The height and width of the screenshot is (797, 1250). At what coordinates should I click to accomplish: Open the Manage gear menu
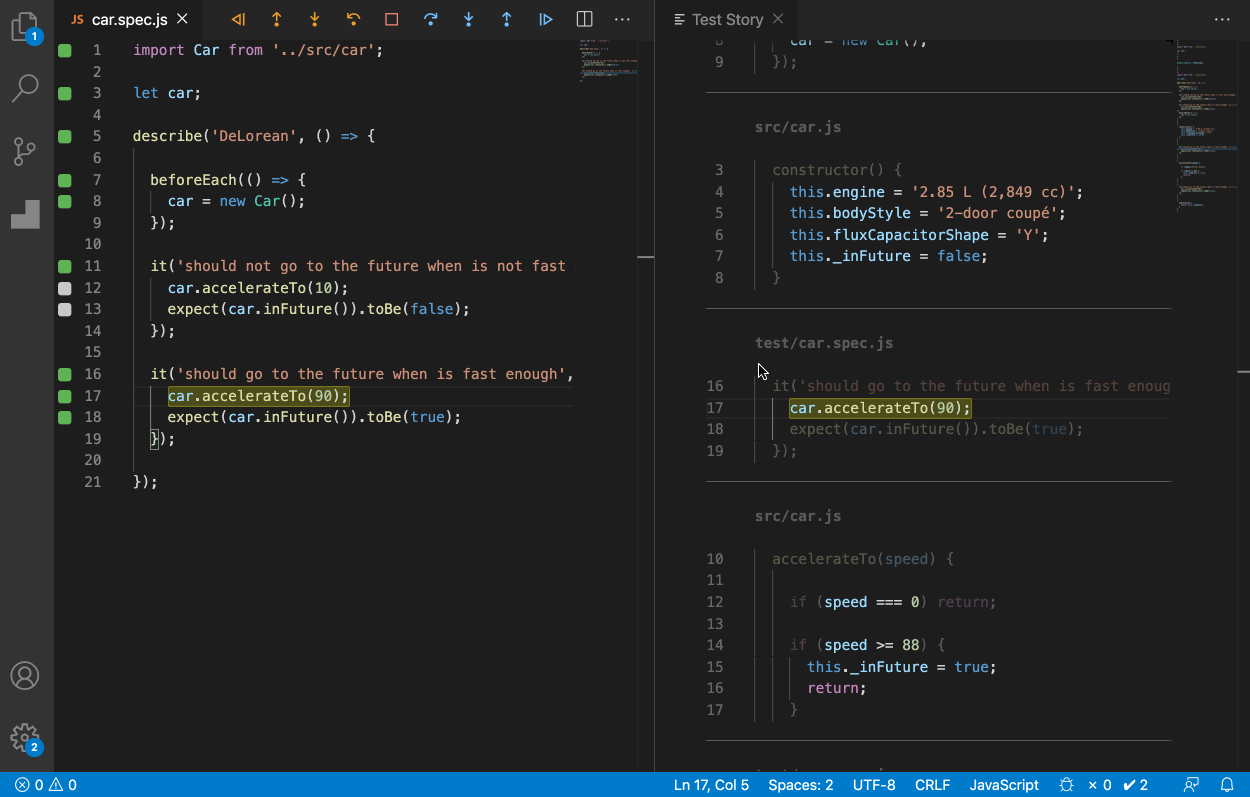[25, 738]
